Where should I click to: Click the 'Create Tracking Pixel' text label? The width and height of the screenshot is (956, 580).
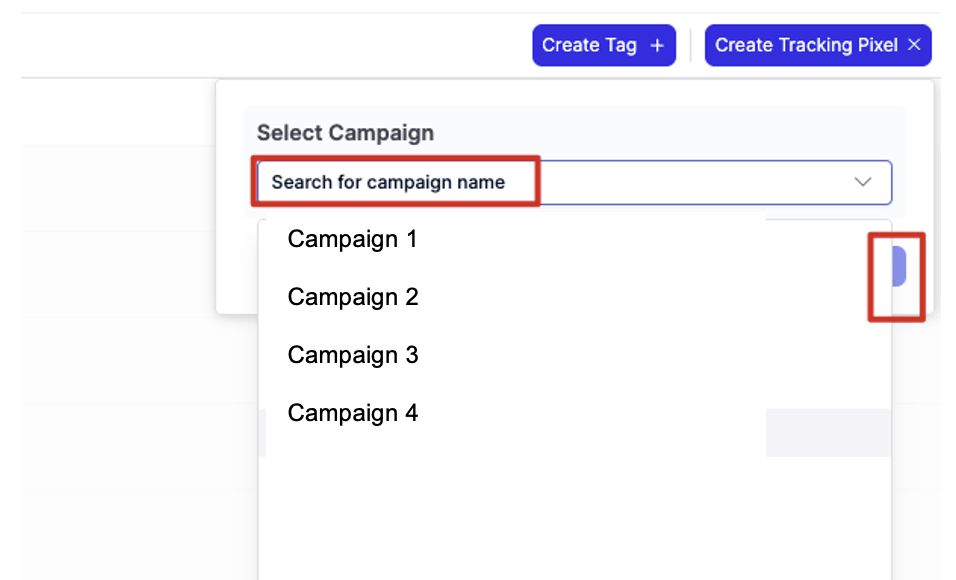point(806,45)
